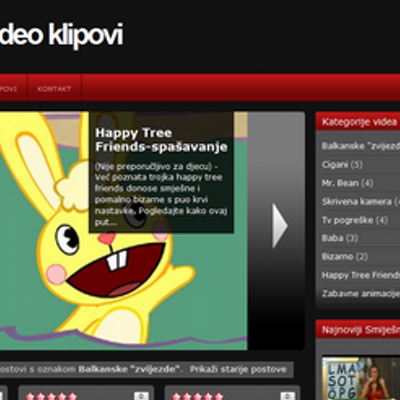400x400 pixels.
Task: Select the Baba (3) category
Action: point(340,238)
